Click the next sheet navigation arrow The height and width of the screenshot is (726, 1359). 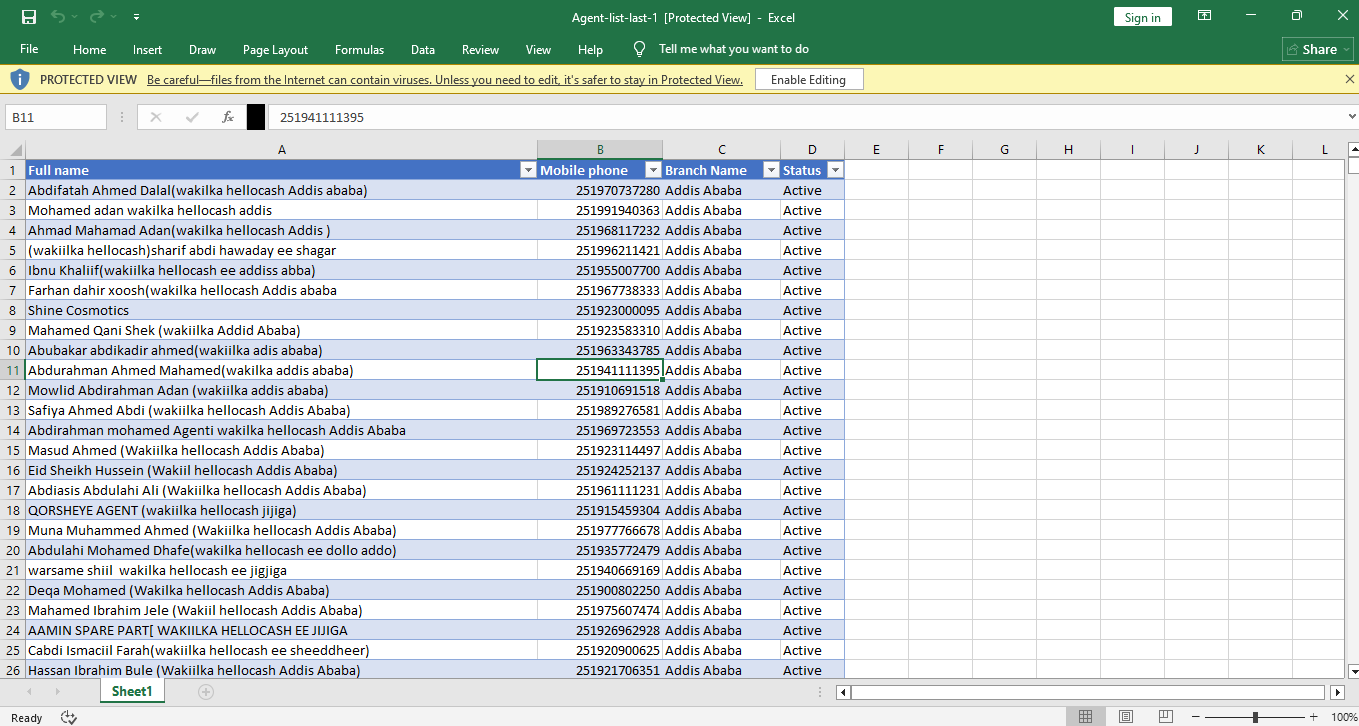point(57,691)
